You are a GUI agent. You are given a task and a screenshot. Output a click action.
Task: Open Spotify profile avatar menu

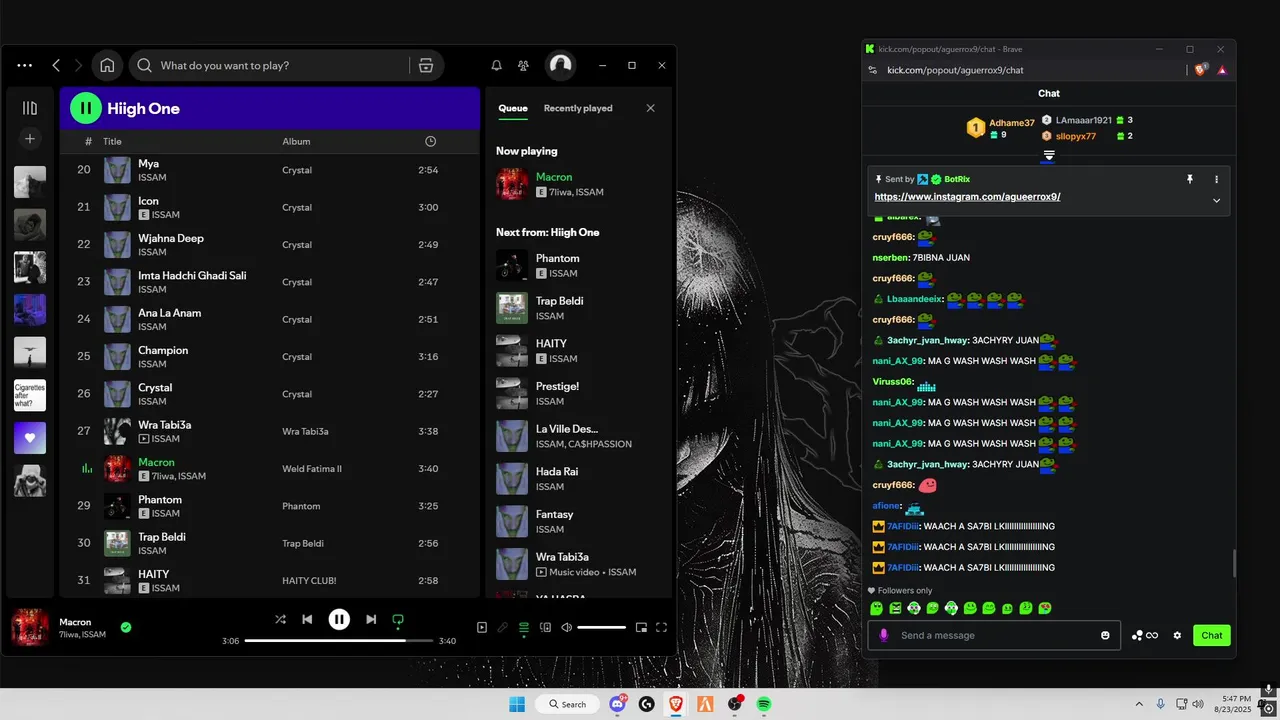click(560, 65)
